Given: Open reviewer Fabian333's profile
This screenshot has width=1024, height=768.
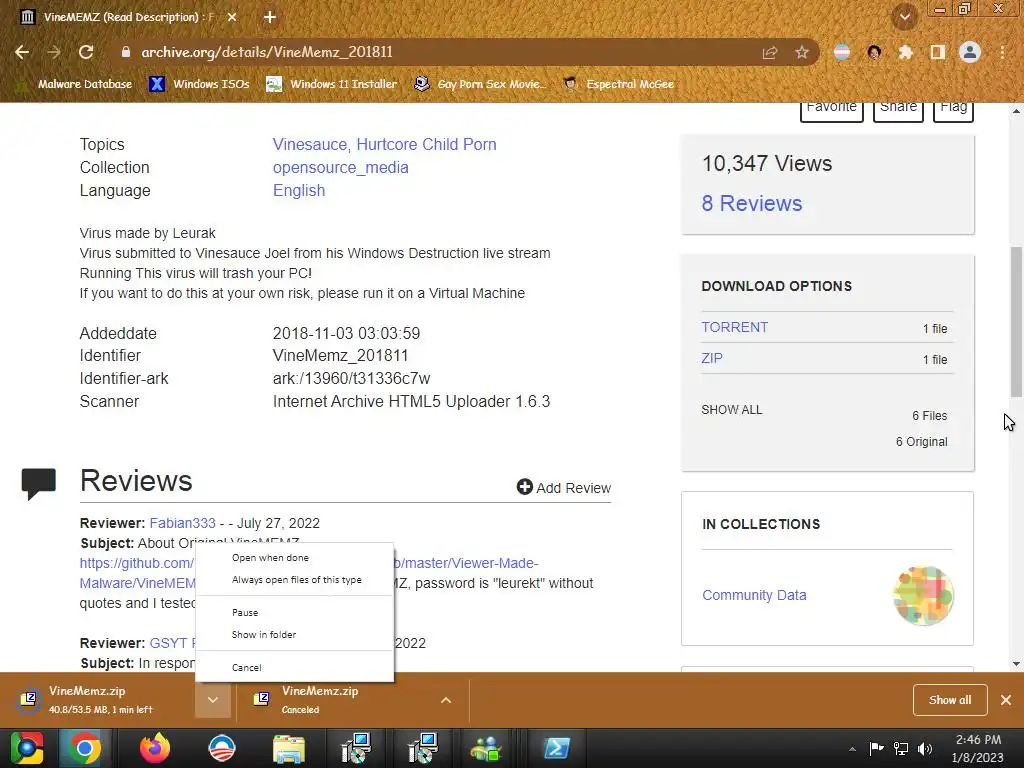Looking at the screenshot, I should [182, 523].
